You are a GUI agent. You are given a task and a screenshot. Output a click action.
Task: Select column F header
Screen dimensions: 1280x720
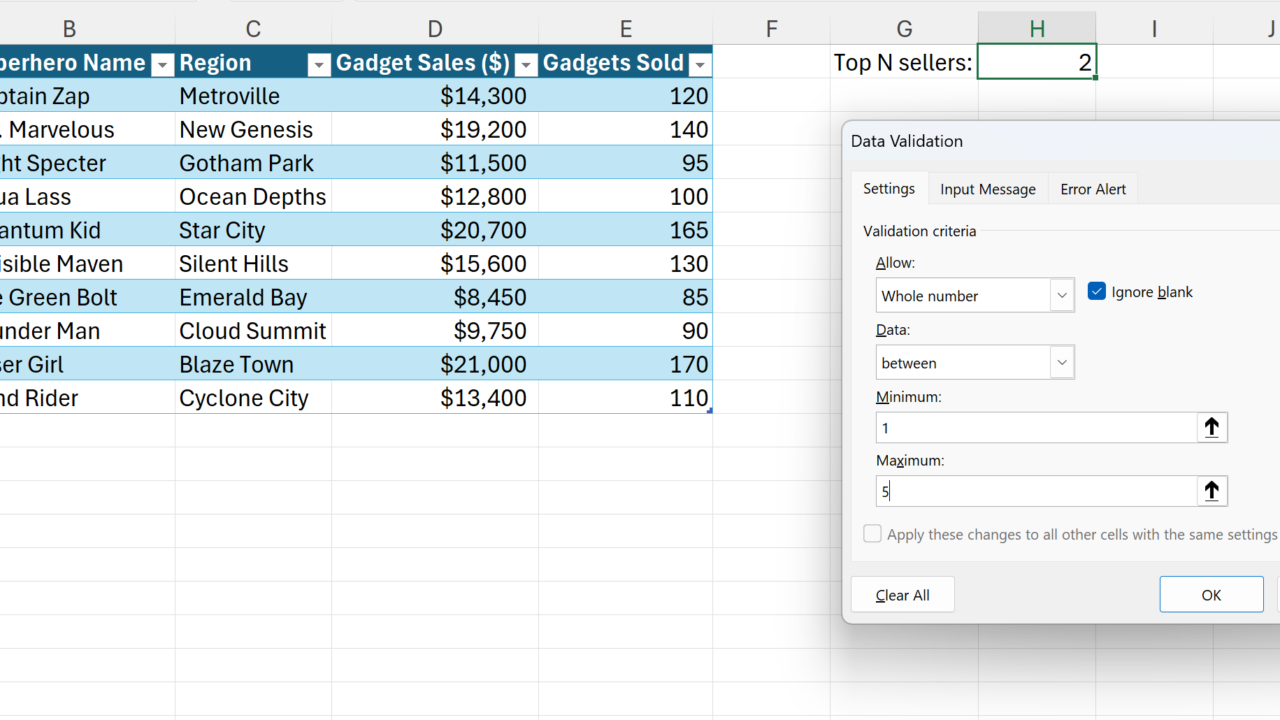pyautogui.click(x=771, y=29)
